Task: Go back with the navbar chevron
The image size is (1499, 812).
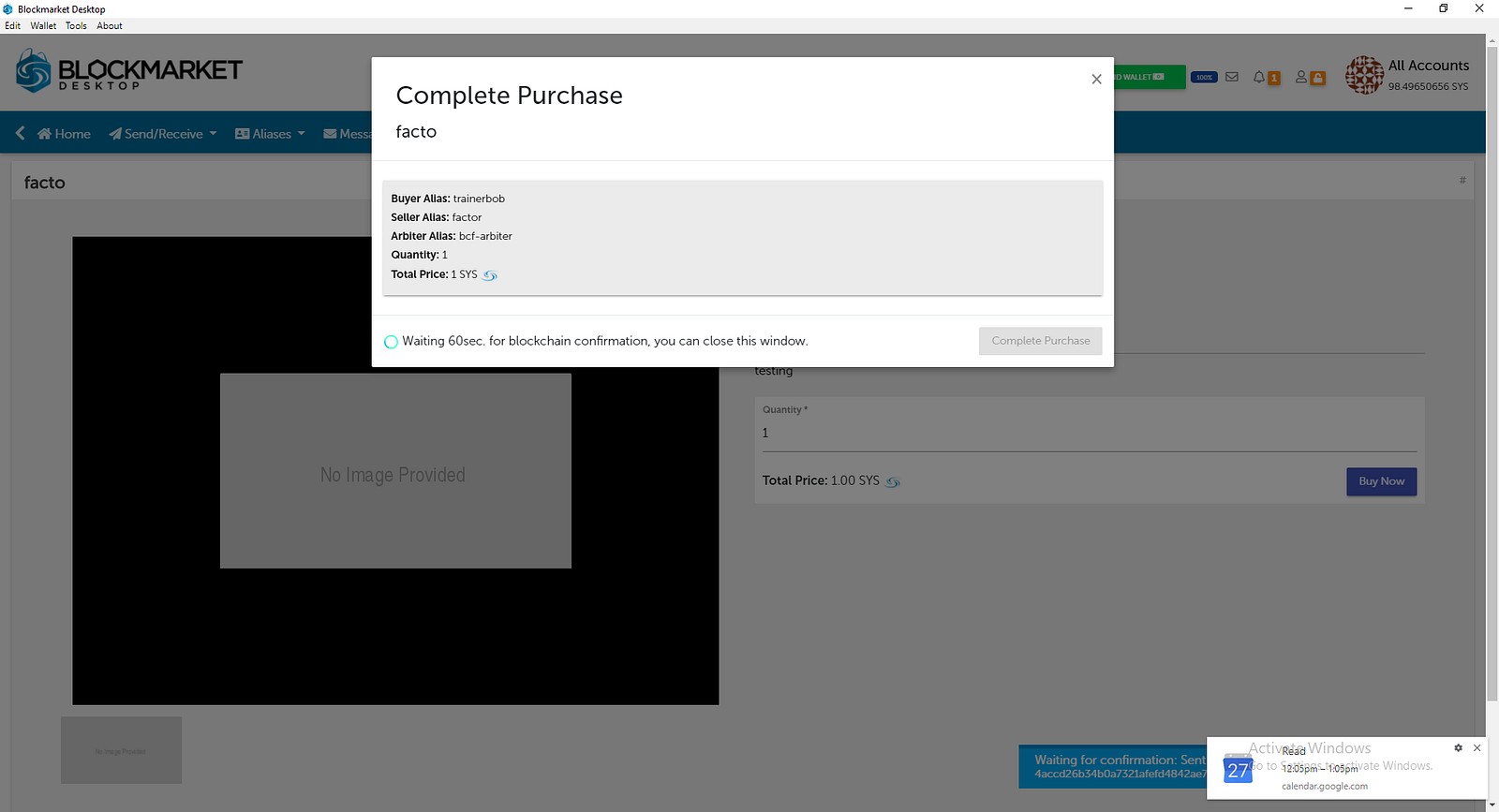Action: click(x=21, y=133)
